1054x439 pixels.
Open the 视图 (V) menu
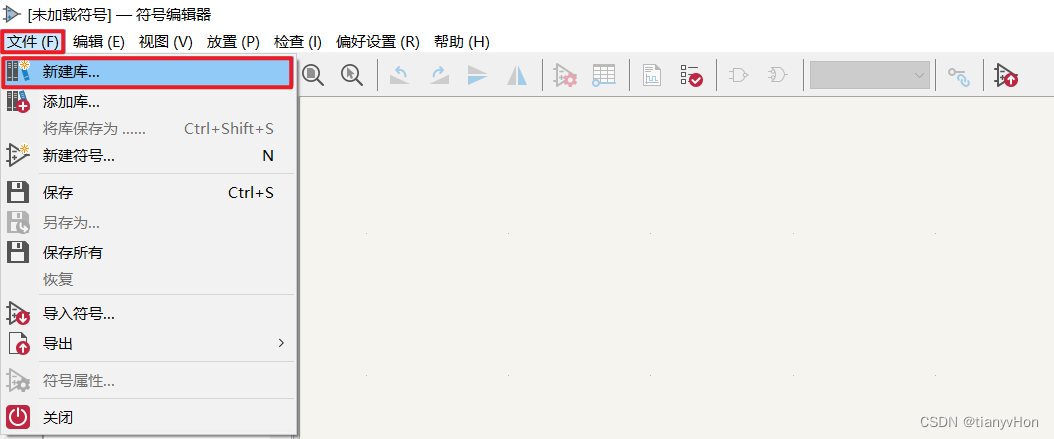(x=165, y=42)
